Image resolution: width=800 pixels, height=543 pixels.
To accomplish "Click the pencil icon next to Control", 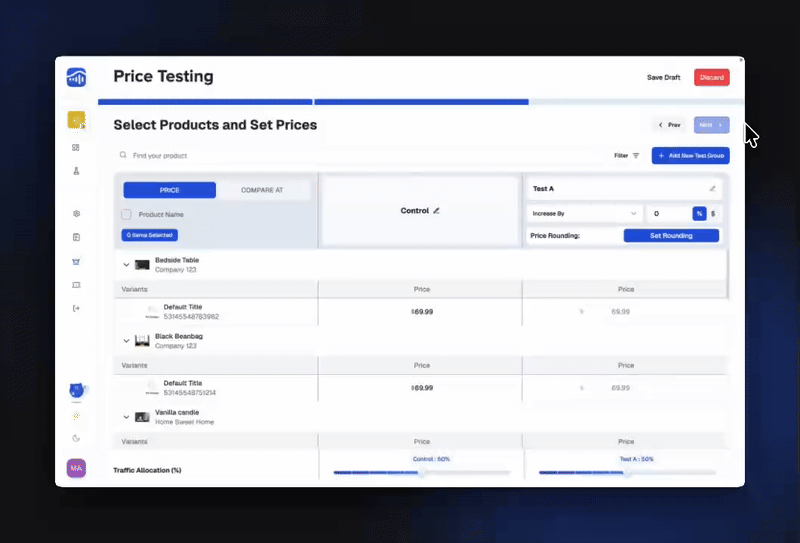I will (436, 211).
